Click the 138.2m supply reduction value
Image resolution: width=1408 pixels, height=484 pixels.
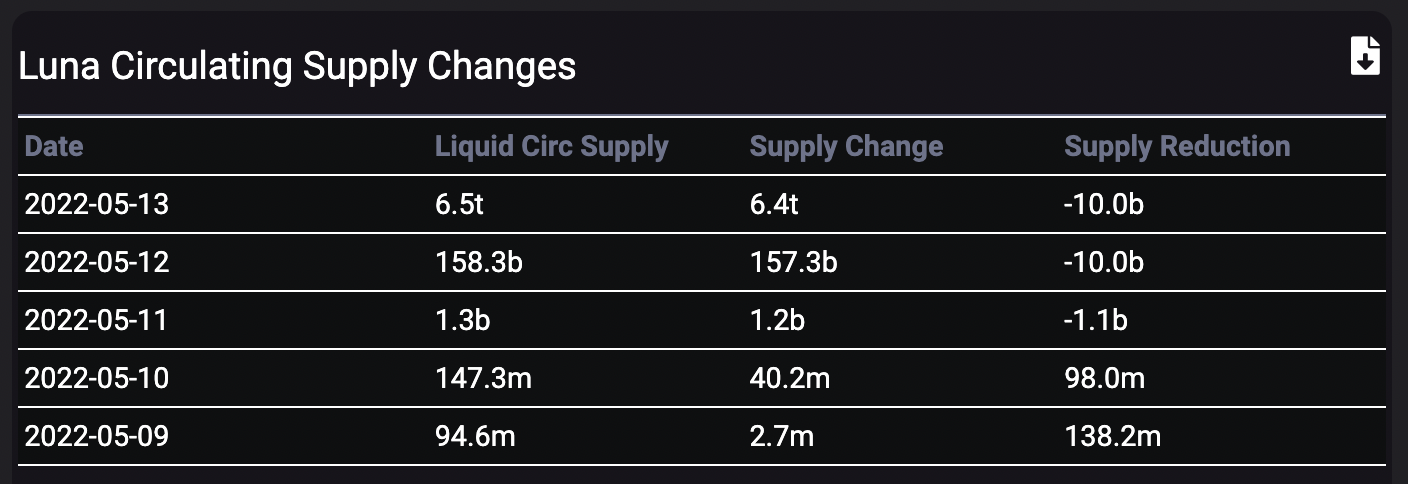click(1113, 436)
